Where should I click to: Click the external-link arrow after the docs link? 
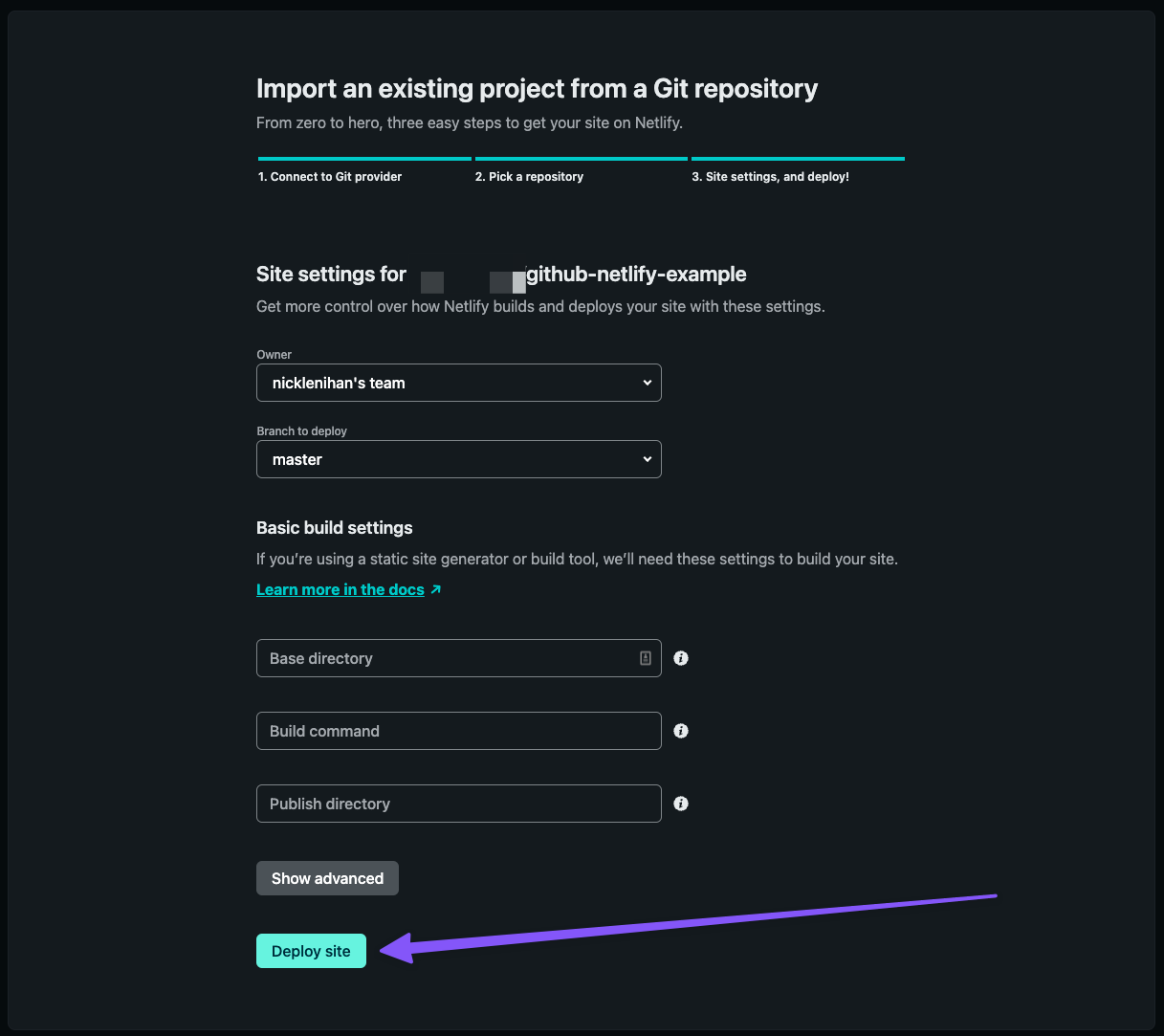pos(436,589)
